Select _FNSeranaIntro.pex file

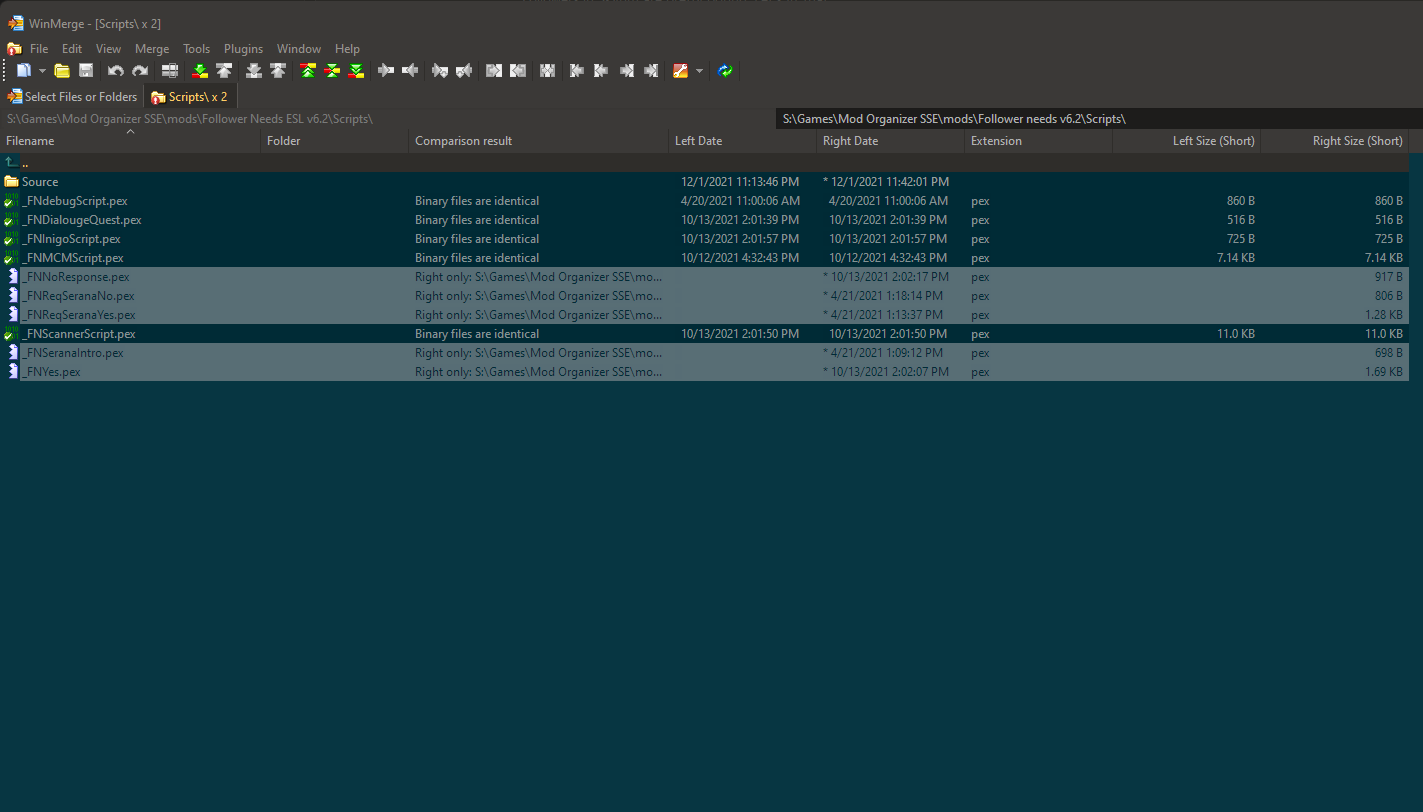pyautogui.click(x=704, y=353)
